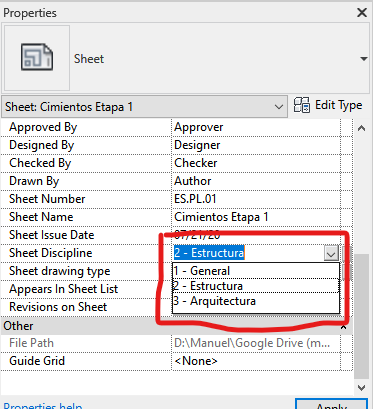Click the Guide Grid parameter label
Viewport: 373px width, 409px height.
(37, 361)
